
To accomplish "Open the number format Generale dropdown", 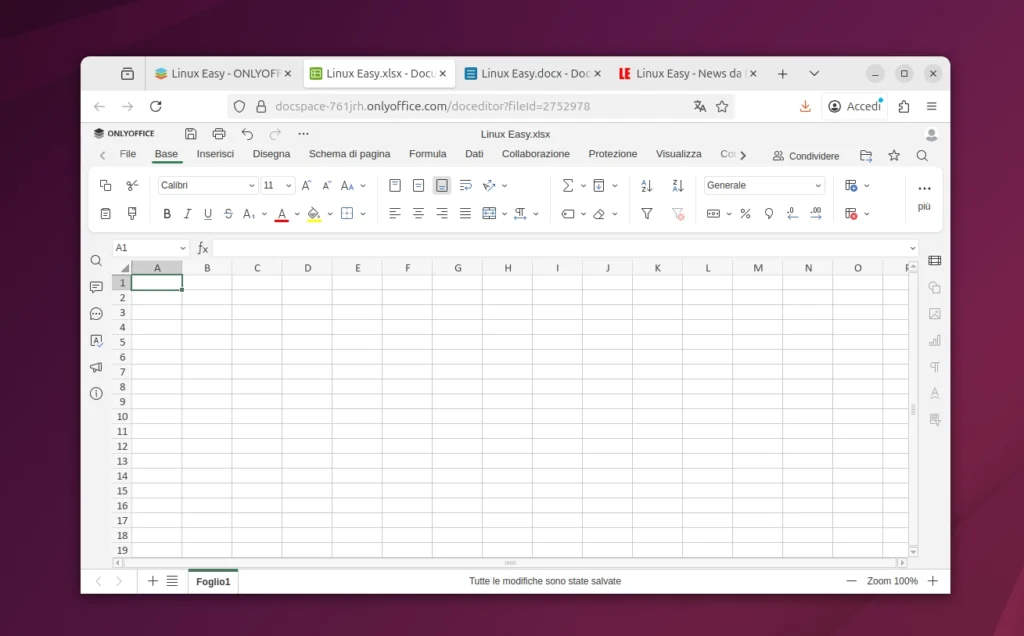I will (763, 184).
